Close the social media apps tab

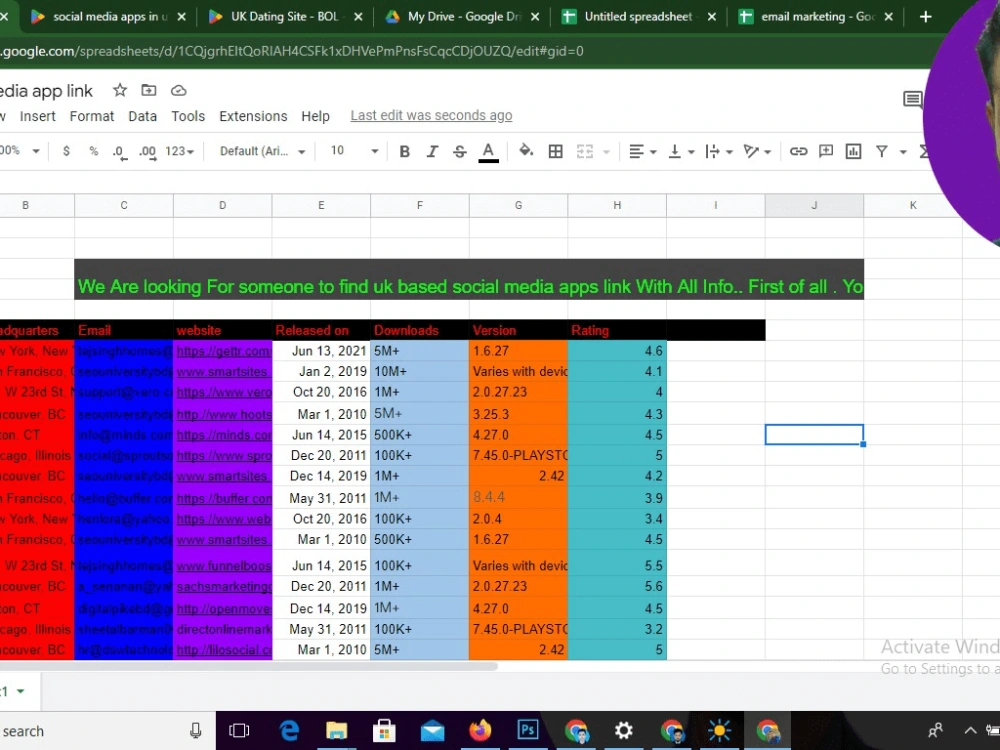point(182,17)
